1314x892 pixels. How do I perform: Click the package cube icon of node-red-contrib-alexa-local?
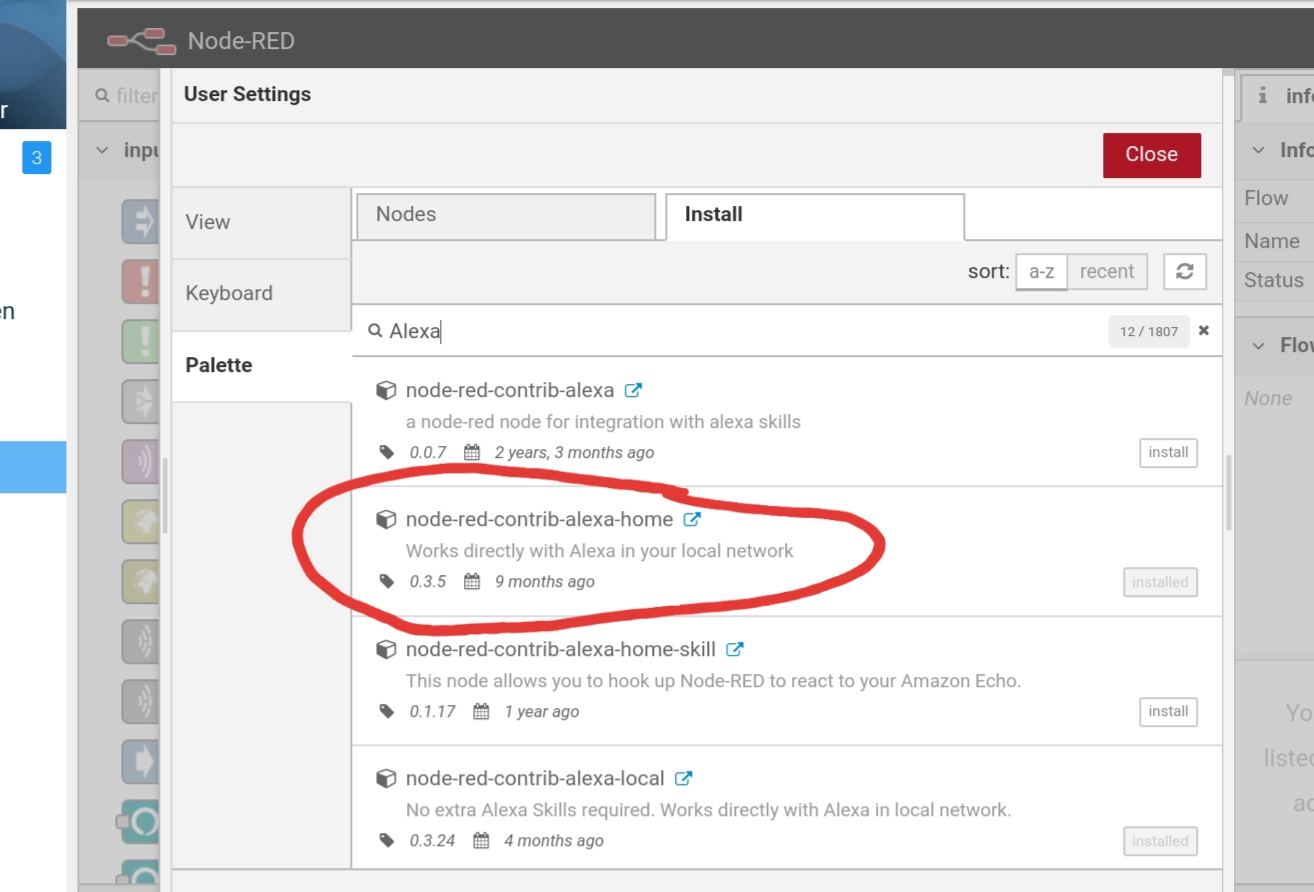[x=385, y=778]
